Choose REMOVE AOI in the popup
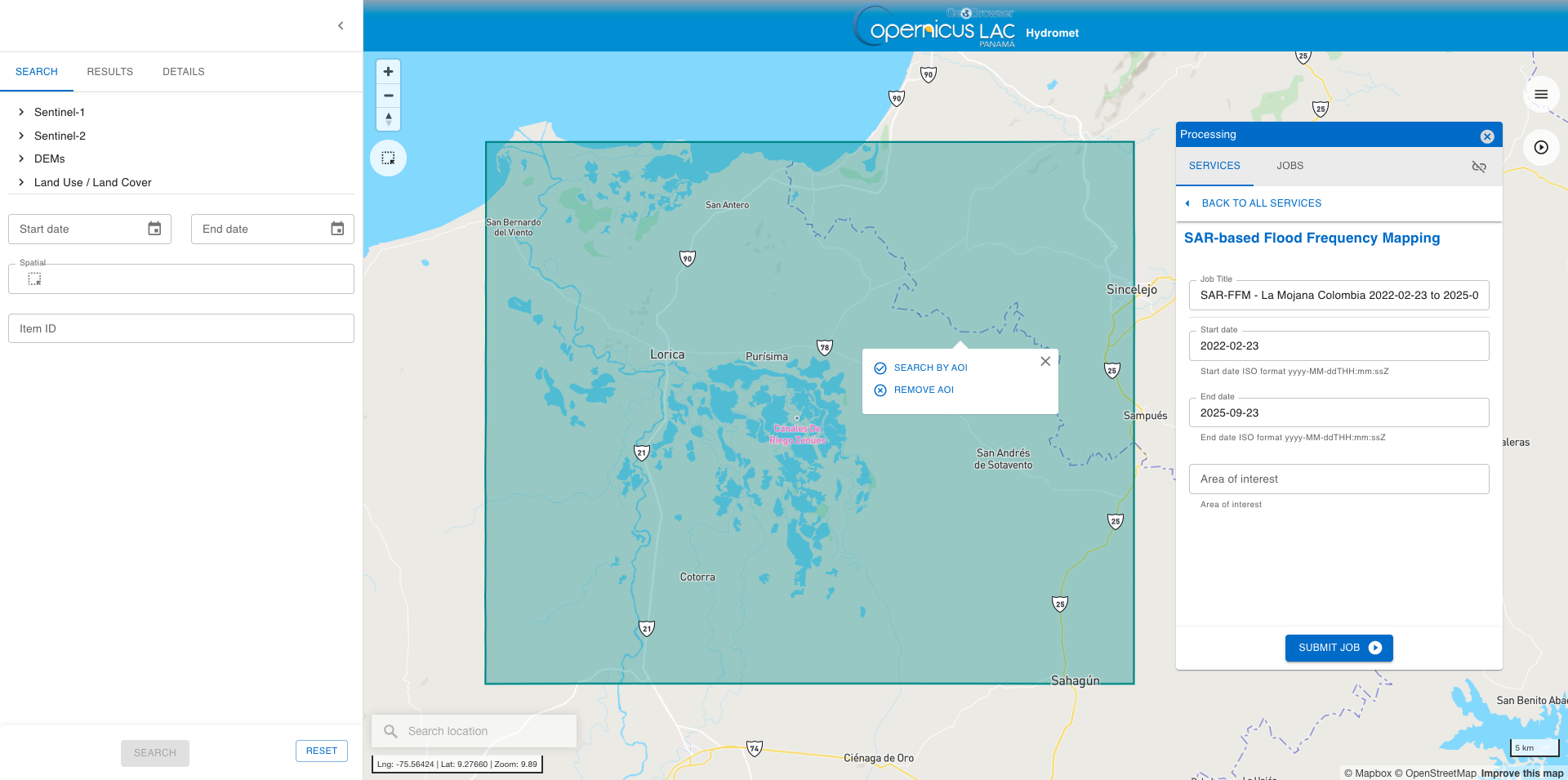 click(923, 390)
